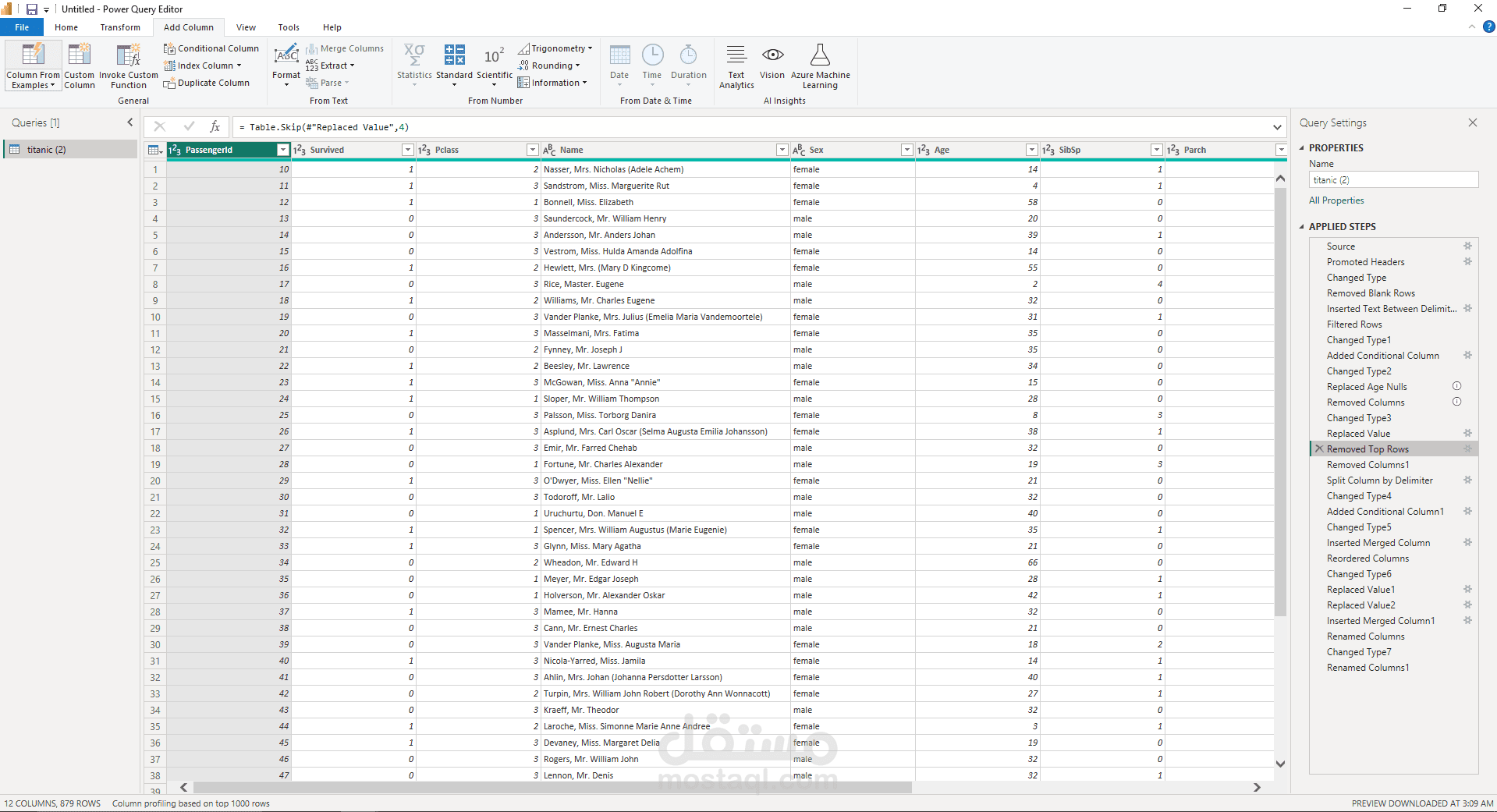Click the gear icon next to Source step
Image resolution: width=1497 pixels, height=812 pixels.
pyautogui.click(x=1467, y=246)
